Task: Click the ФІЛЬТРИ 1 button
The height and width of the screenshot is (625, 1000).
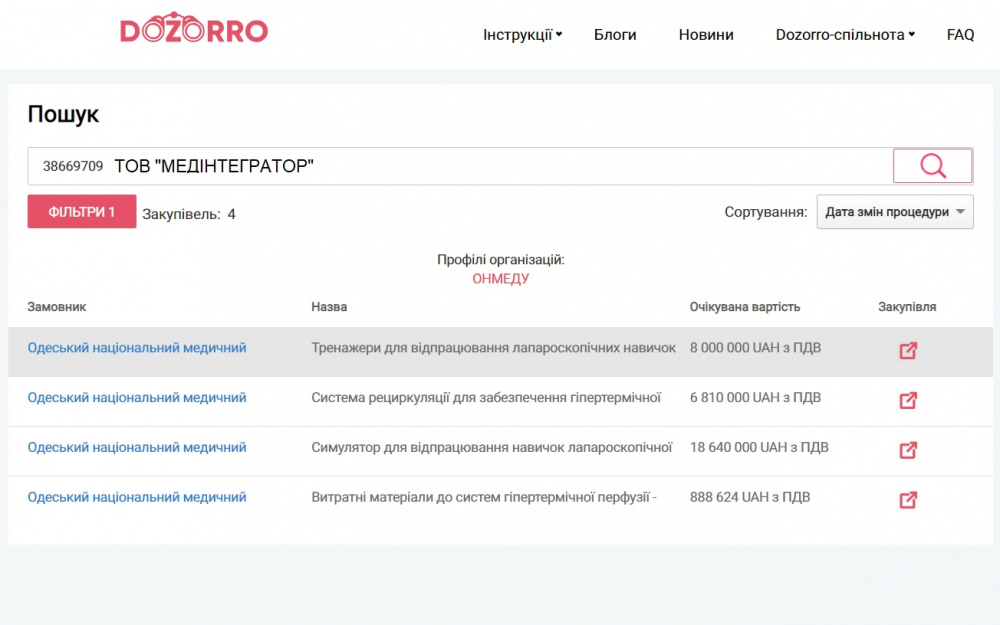Action: [82, 212]
